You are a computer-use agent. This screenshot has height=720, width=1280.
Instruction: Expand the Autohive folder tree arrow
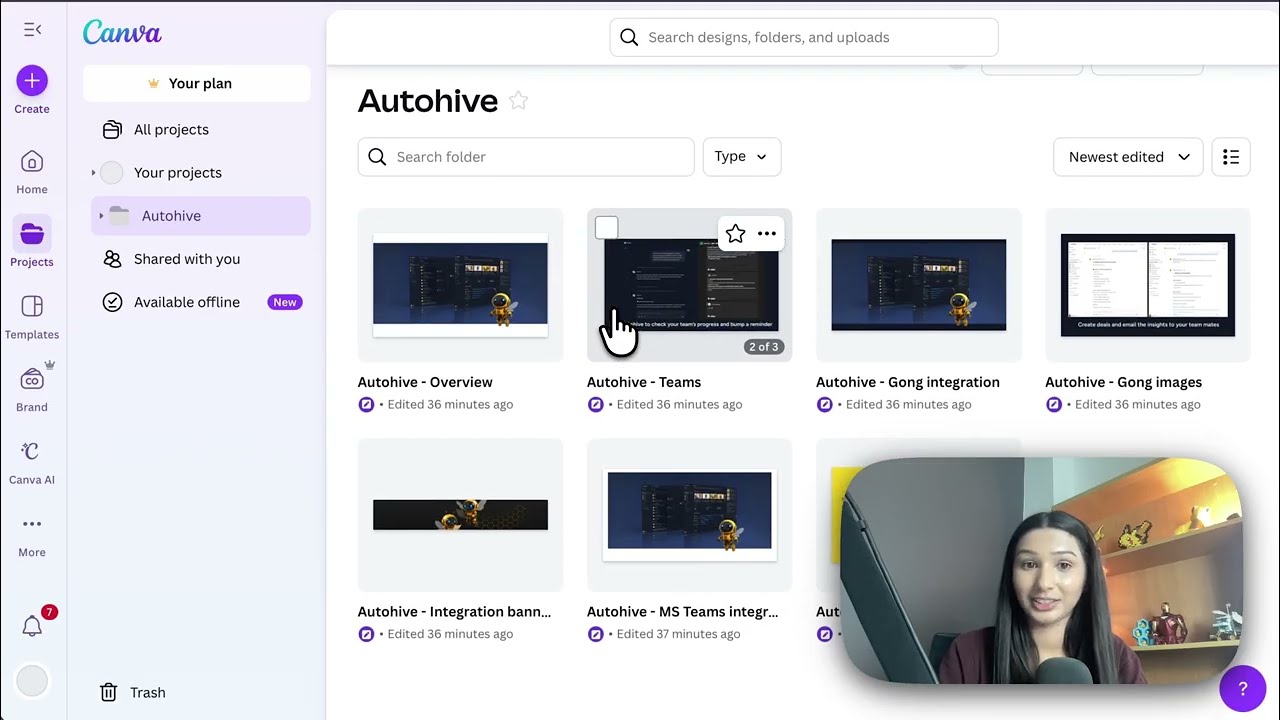point(101,216)
